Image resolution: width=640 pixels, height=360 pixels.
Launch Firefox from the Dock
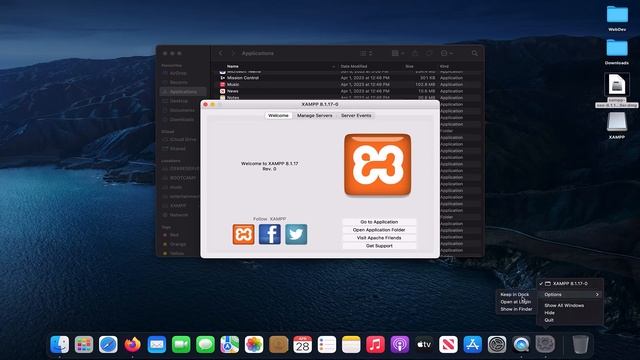132,345
